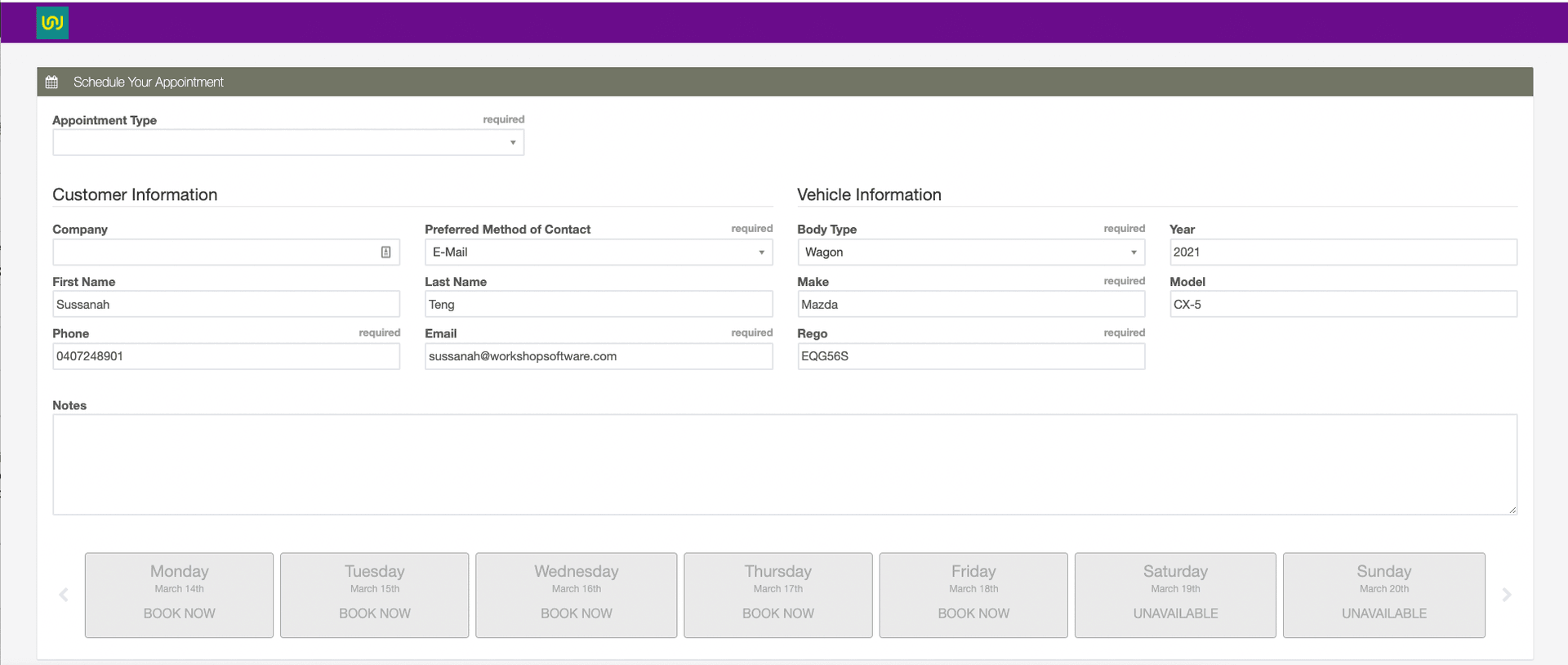Screen dimensions: 1568x665
Task: Book Friday March 18th
Action: click(973, 596)
